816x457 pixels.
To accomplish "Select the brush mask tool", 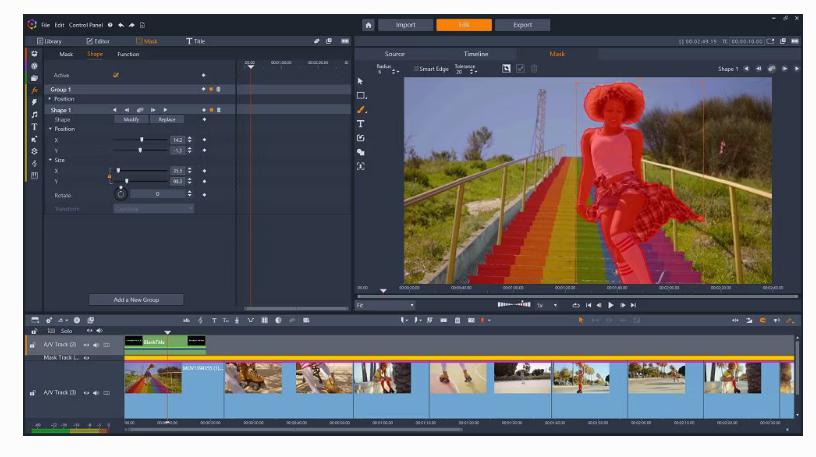I will click(x=361, y=109).
